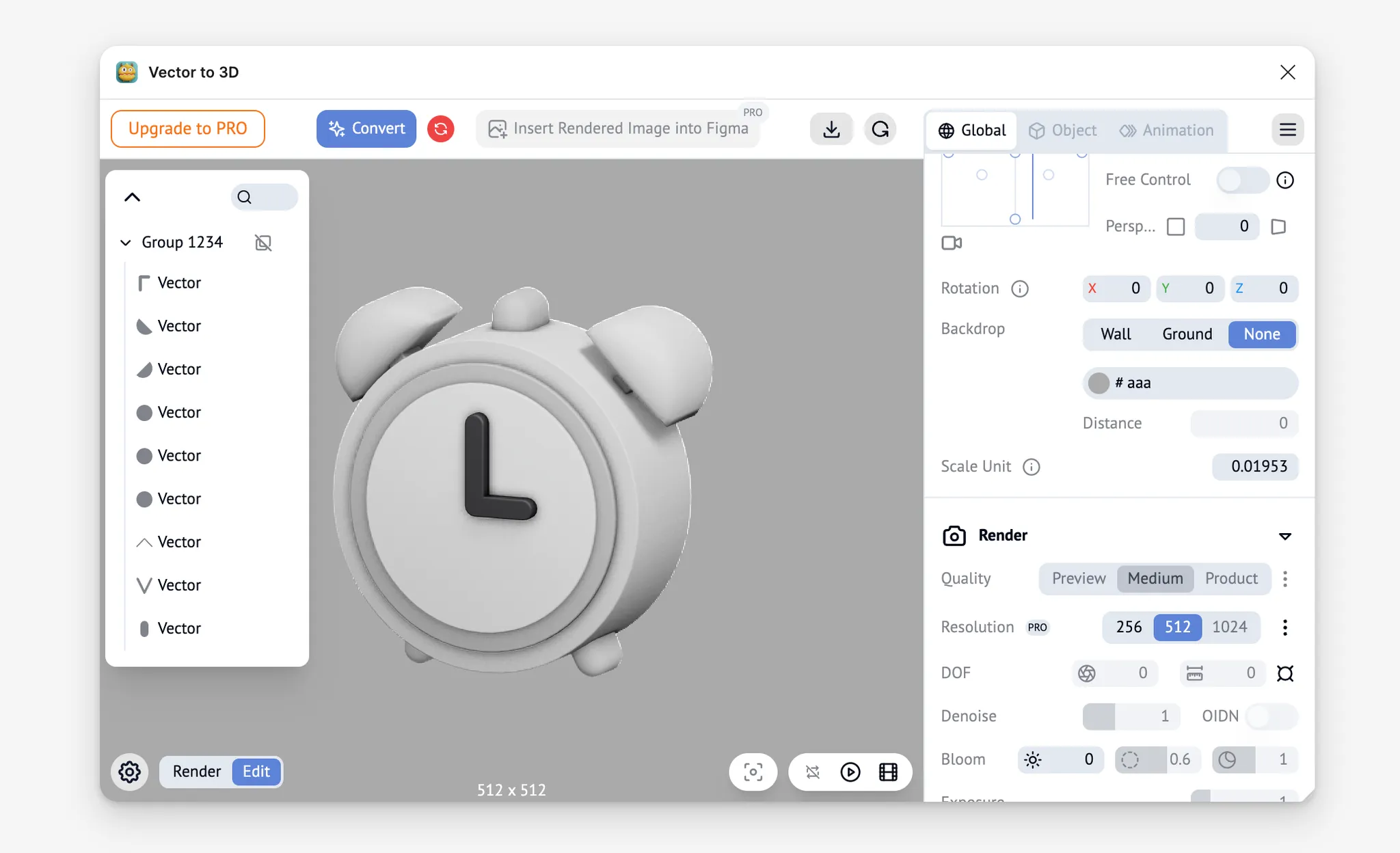The image size is (1400, 853).
Task: Toggle the Free Control switch
Action: [x=1241, y=180]
